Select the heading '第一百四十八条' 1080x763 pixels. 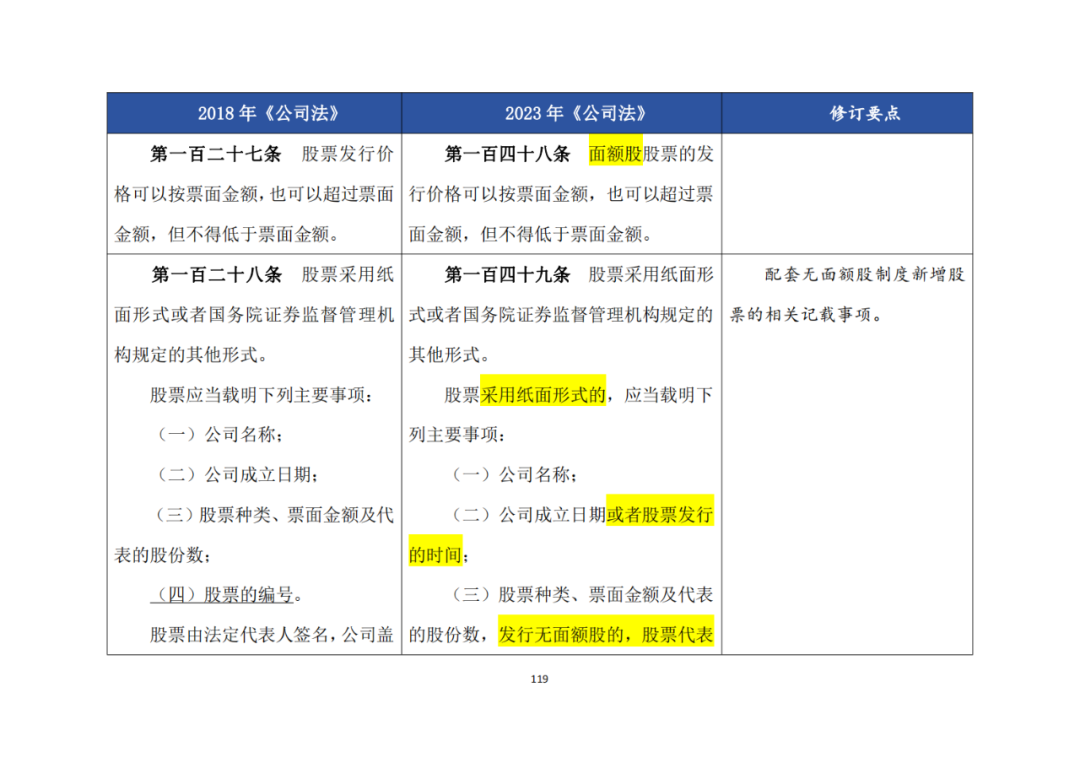pyautogui.click(x=508, y=154)
